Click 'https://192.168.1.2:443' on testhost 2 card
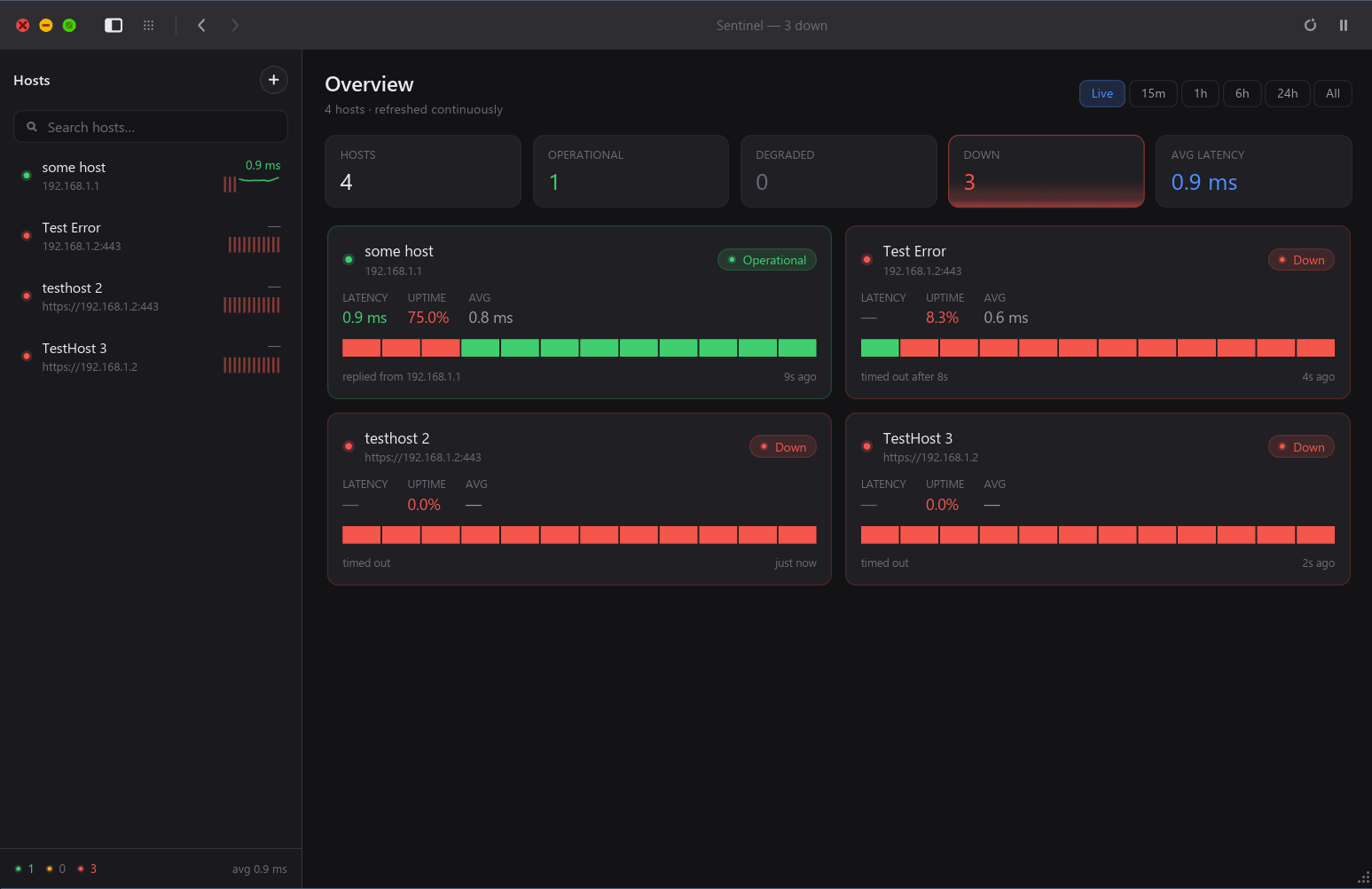 point(423,458)
